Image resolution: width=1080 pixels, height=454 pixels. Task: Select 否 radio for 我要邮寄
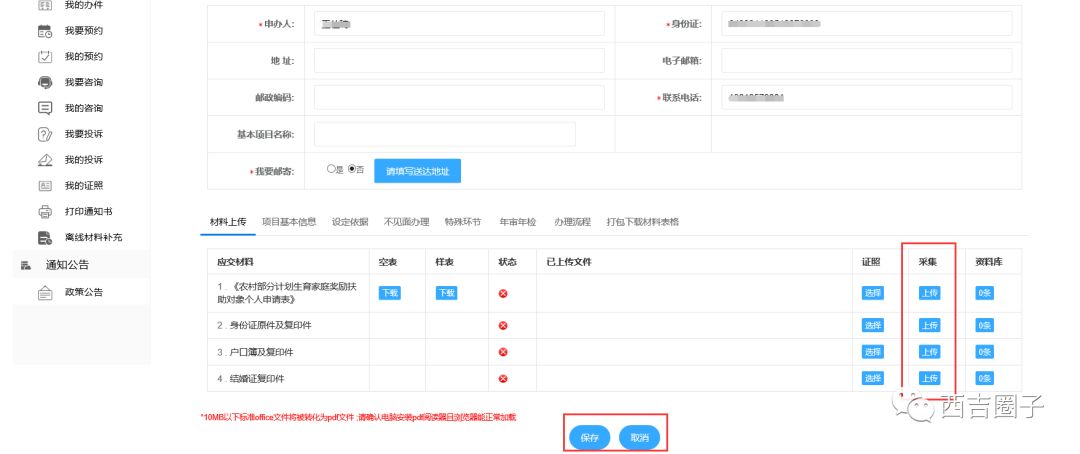352,169
